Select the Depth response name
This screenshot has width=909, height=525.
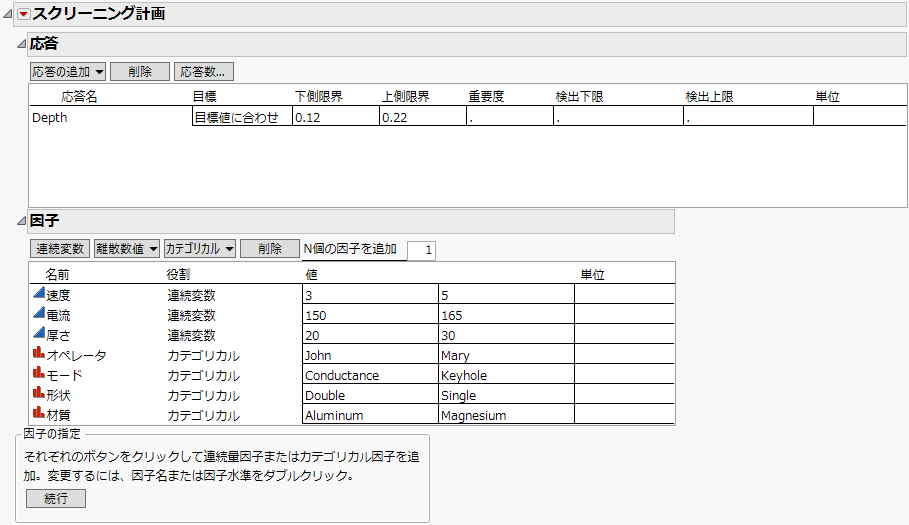coord(50,118)
